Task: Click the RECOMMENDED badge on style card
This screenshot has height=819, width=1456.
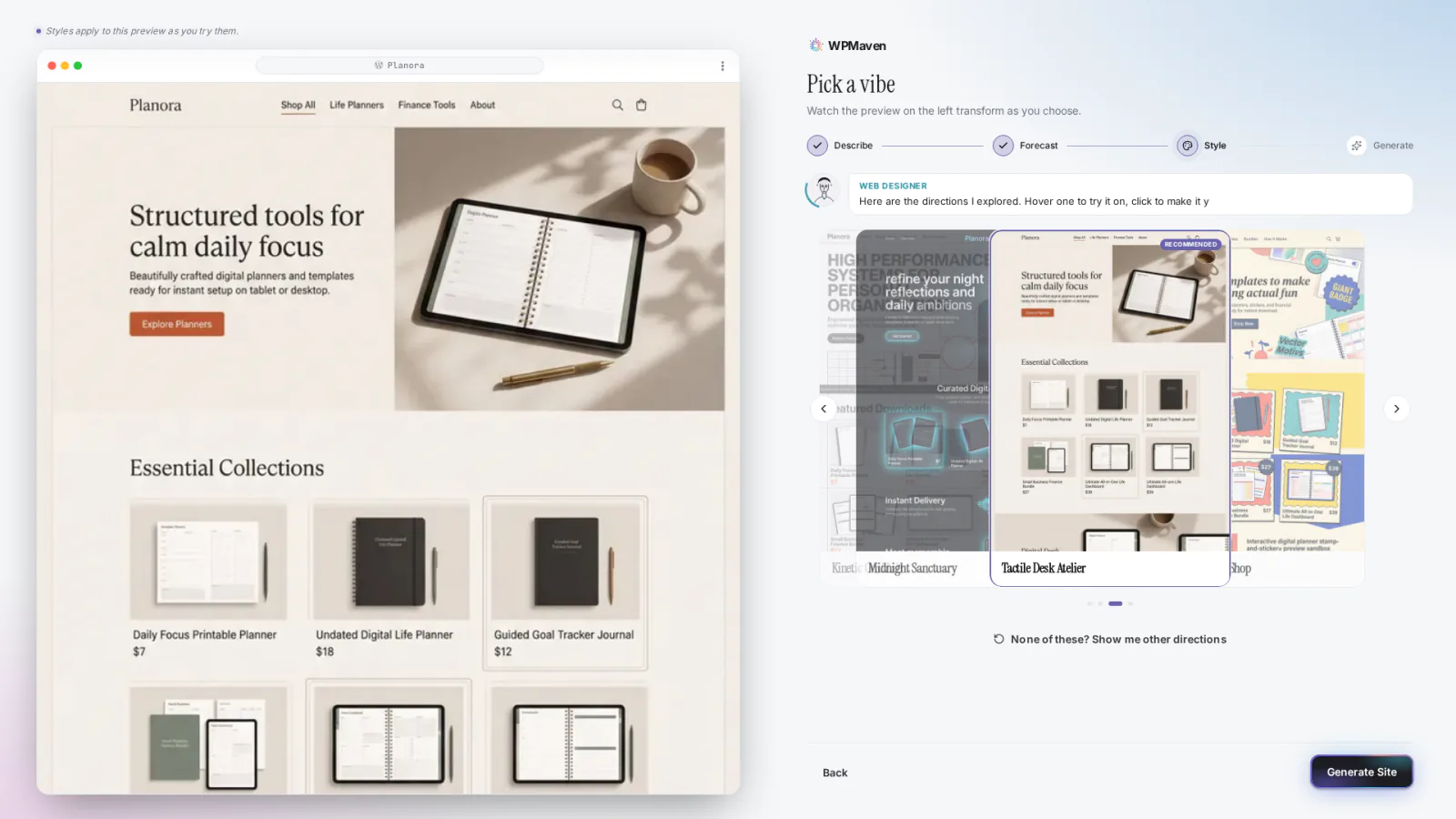Action: coord(1190,244)
